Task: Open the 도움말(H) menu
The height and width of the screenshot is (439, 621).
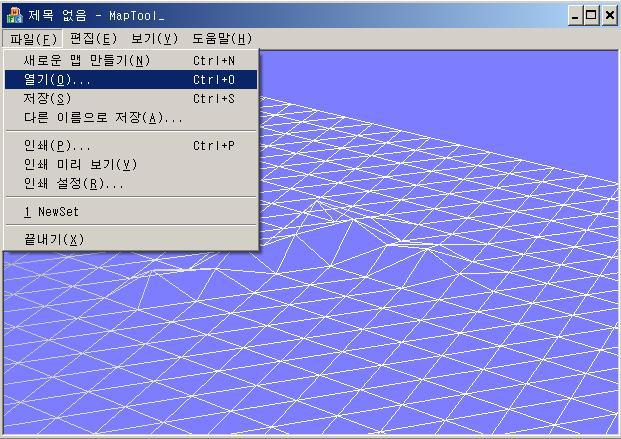Action: click(x=222, y=39)
